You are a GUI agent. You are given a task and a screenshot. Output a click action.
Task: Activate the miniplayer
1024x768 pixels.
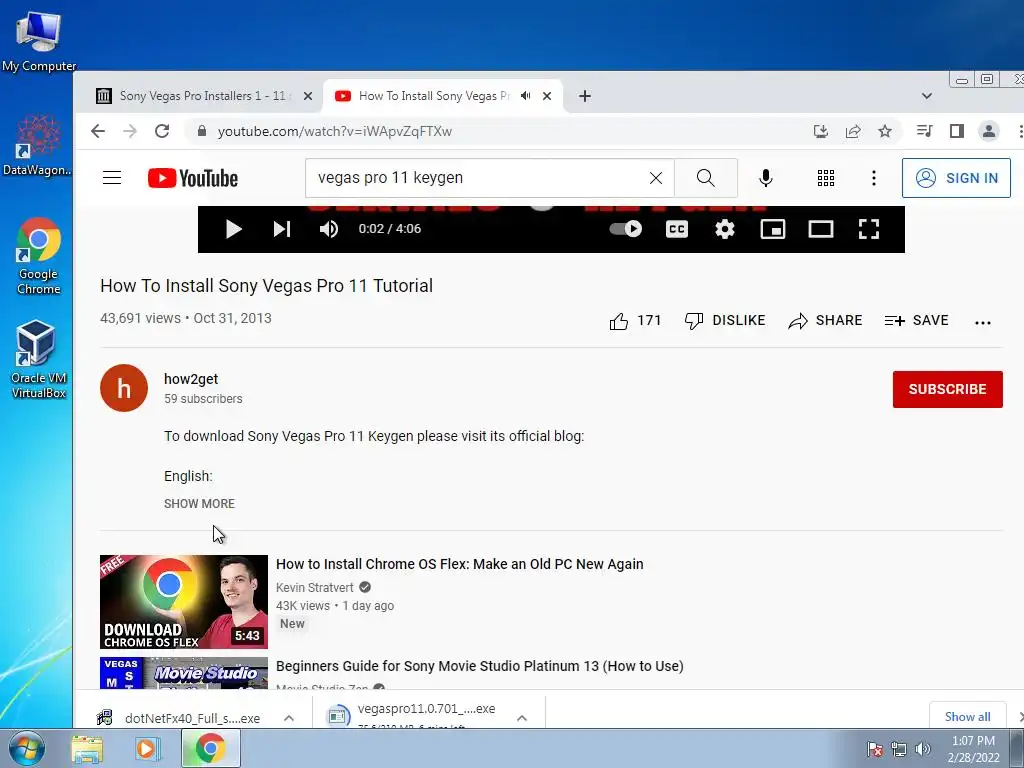[x=773, y=229]
